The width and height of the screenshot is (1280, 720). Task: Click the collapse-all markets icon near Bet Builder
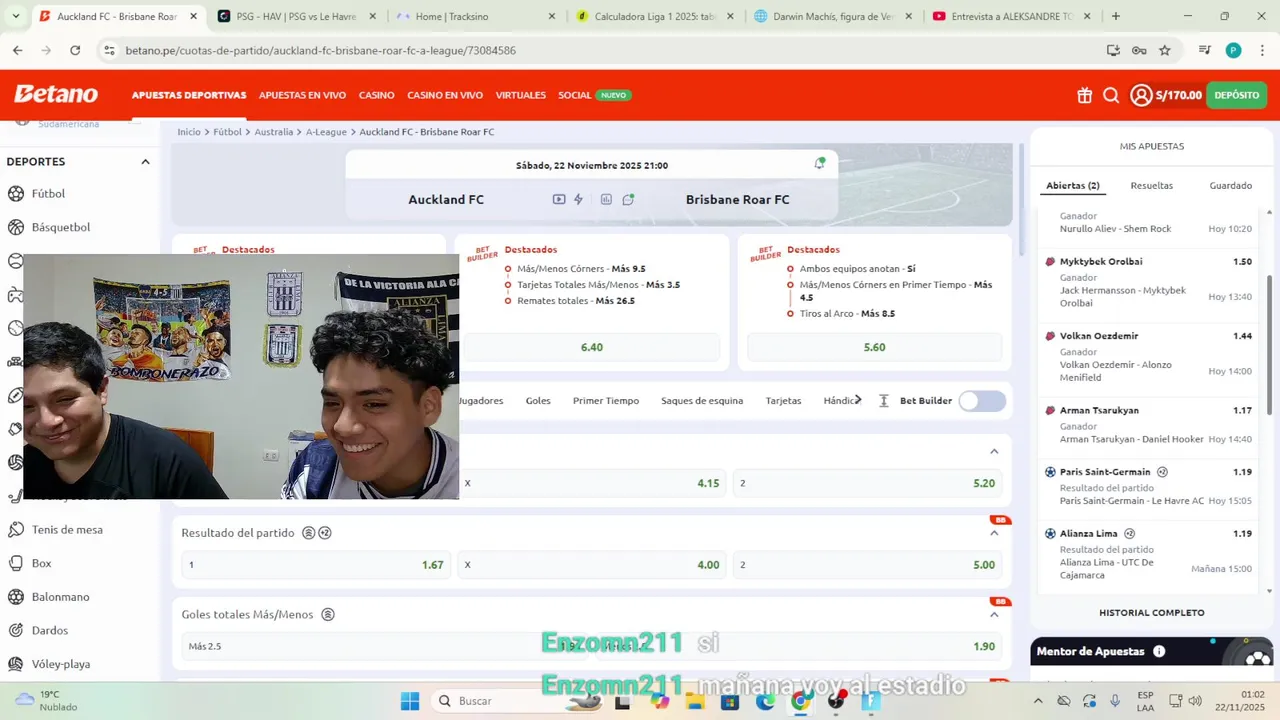pos(883,401)
